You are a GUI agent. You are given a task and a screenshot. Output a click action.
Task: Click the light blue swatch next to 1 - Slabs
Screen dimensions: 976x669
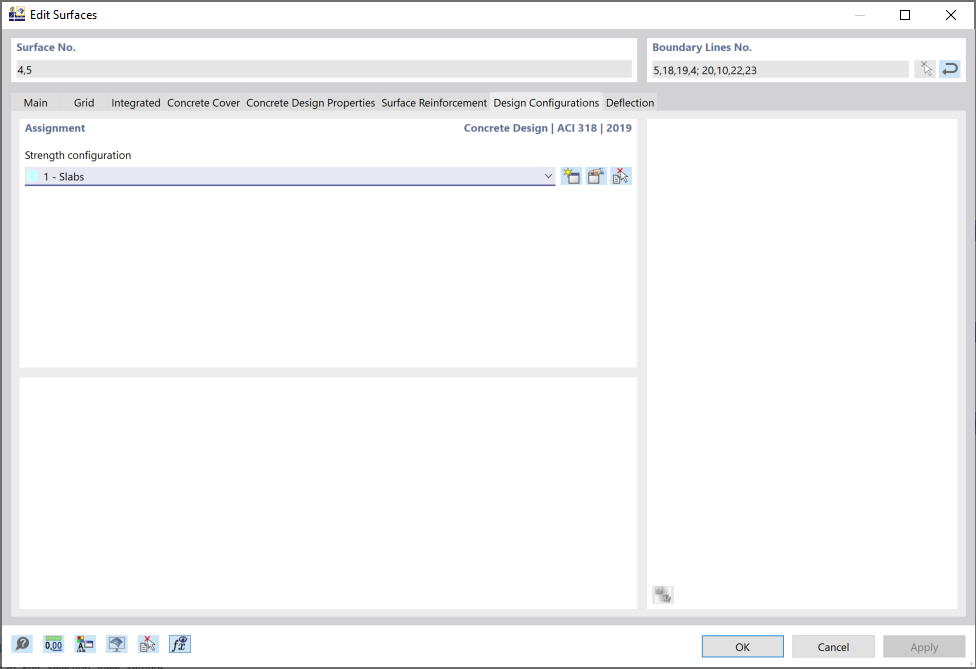click(32, 176)
